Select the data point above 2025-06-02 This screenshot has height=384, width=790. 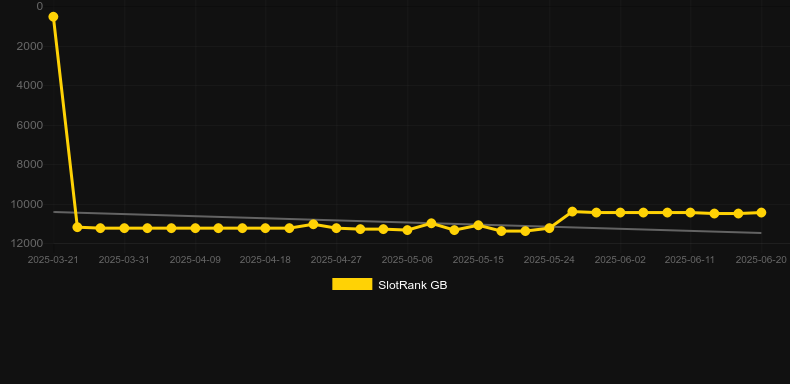[x=620, y=213]
